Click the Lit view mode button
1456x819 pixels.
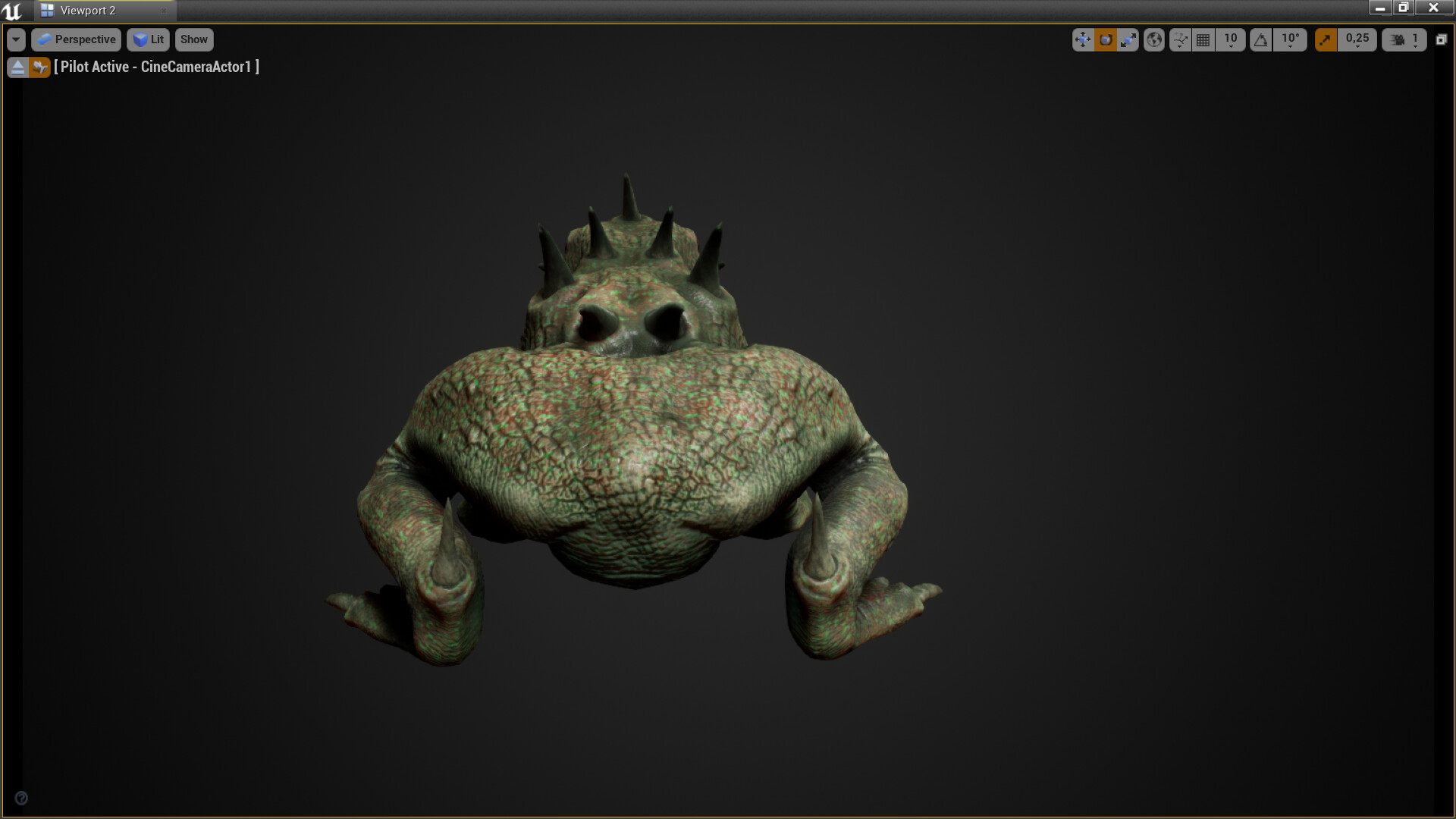(x=148, y=39)
